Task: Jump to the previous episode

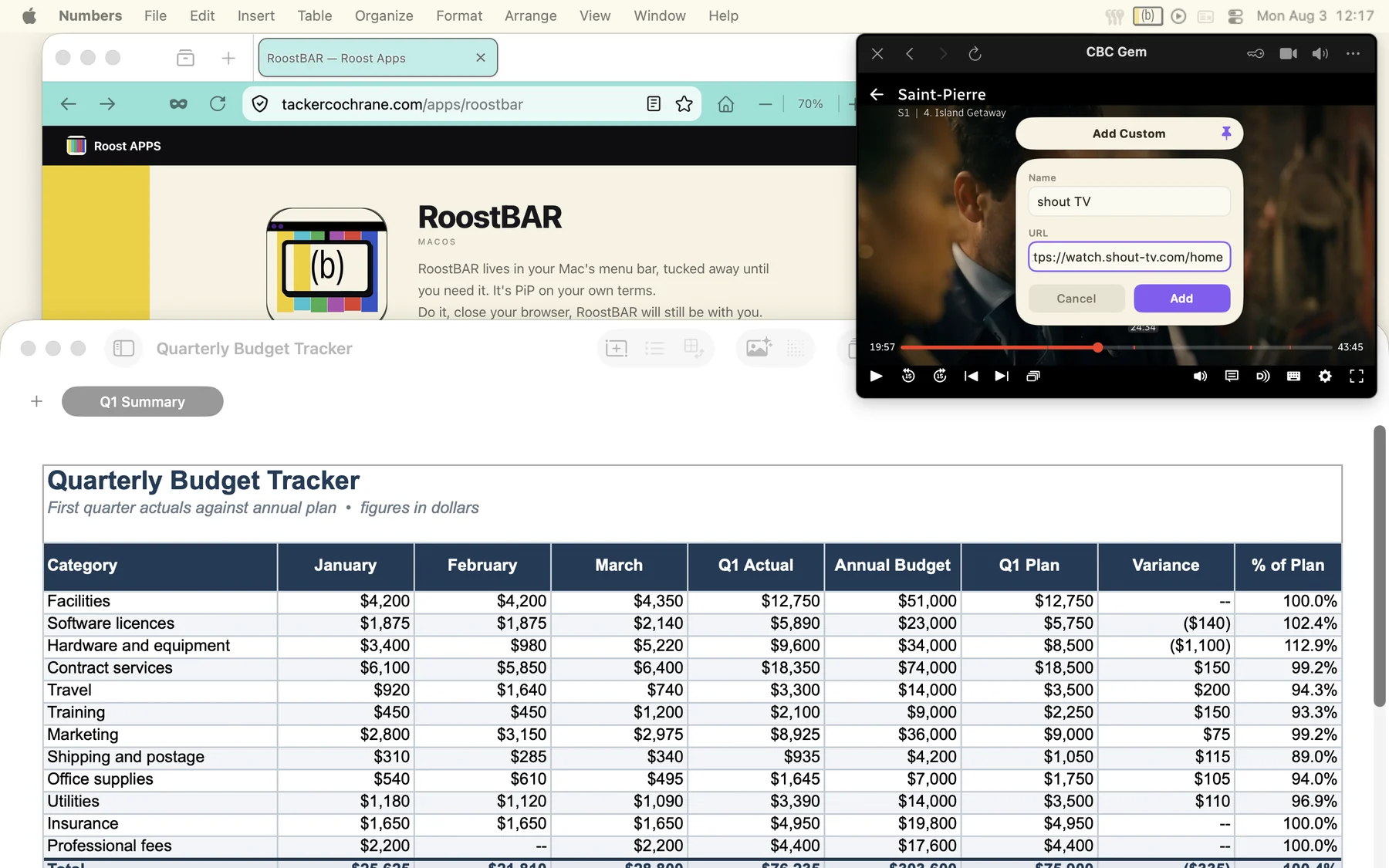Action: click(x=971, y=376)
